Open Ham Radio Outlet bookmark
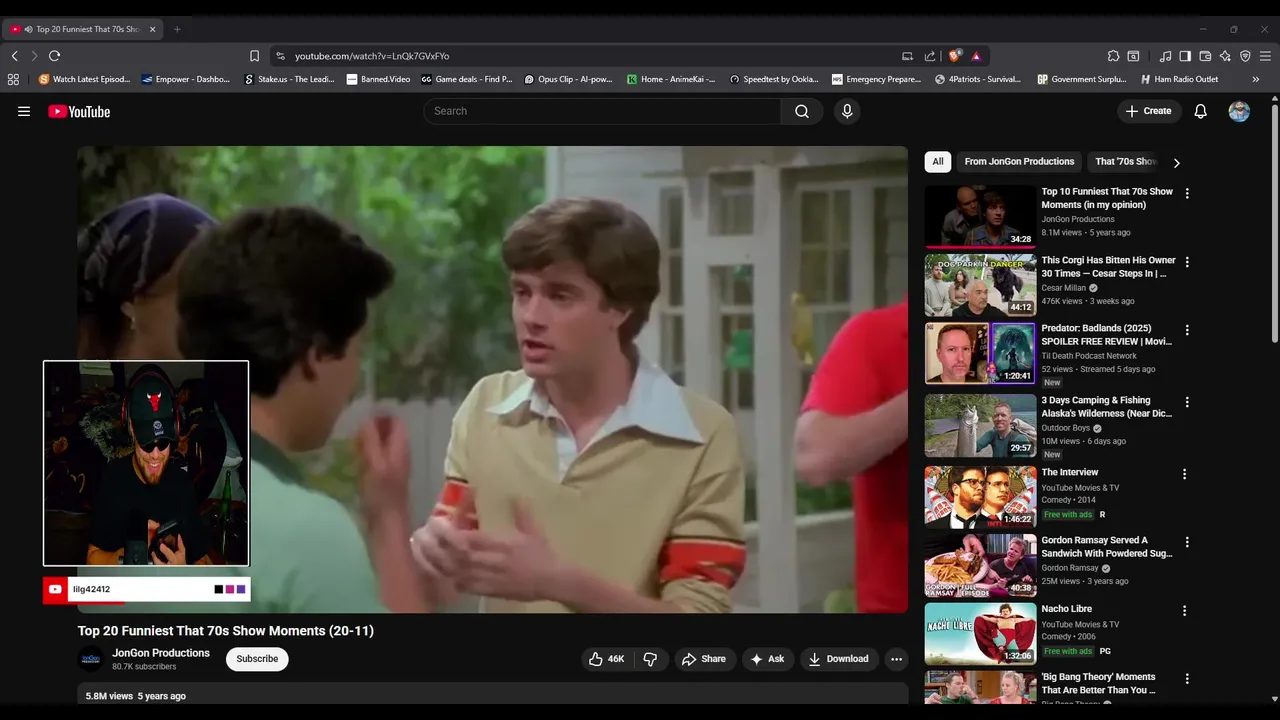Screen dimensions: 1280x720 [1179, 79]
